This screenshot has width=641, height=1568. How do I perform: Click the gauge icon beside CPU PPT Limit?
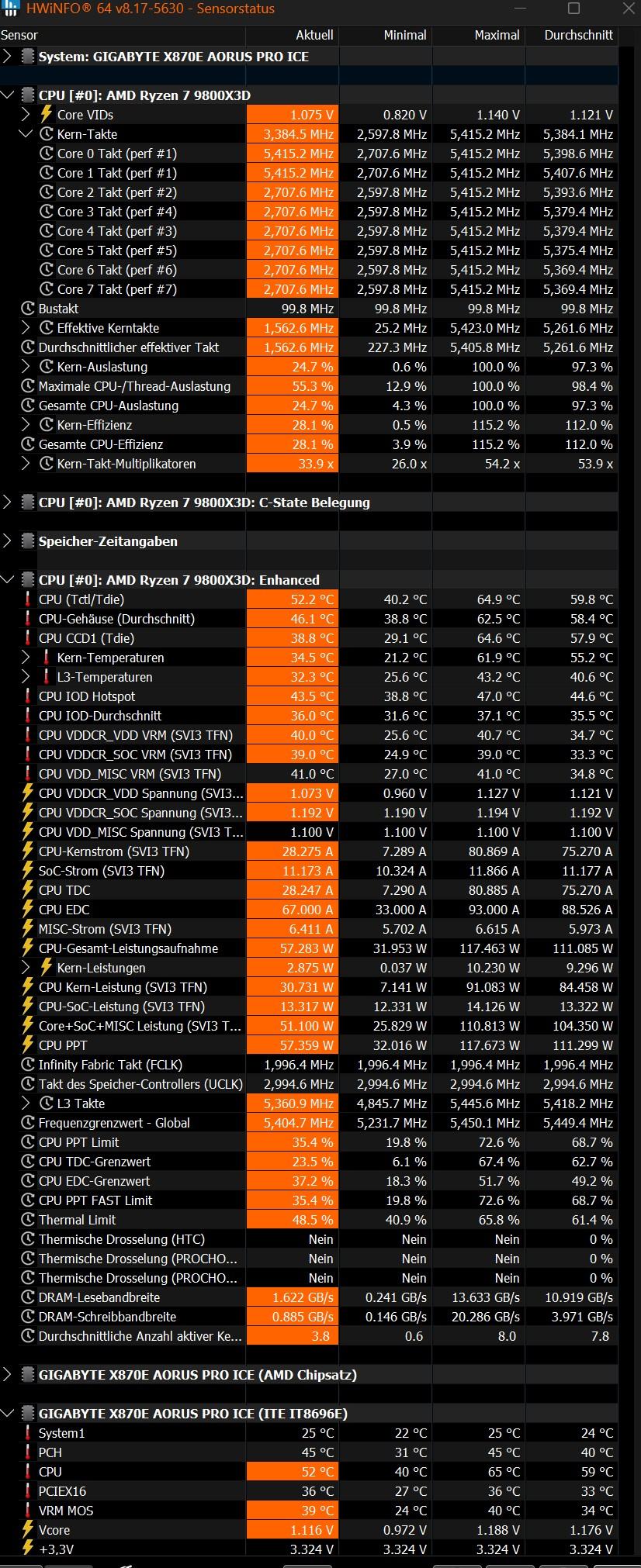(x=28, y=1141)
